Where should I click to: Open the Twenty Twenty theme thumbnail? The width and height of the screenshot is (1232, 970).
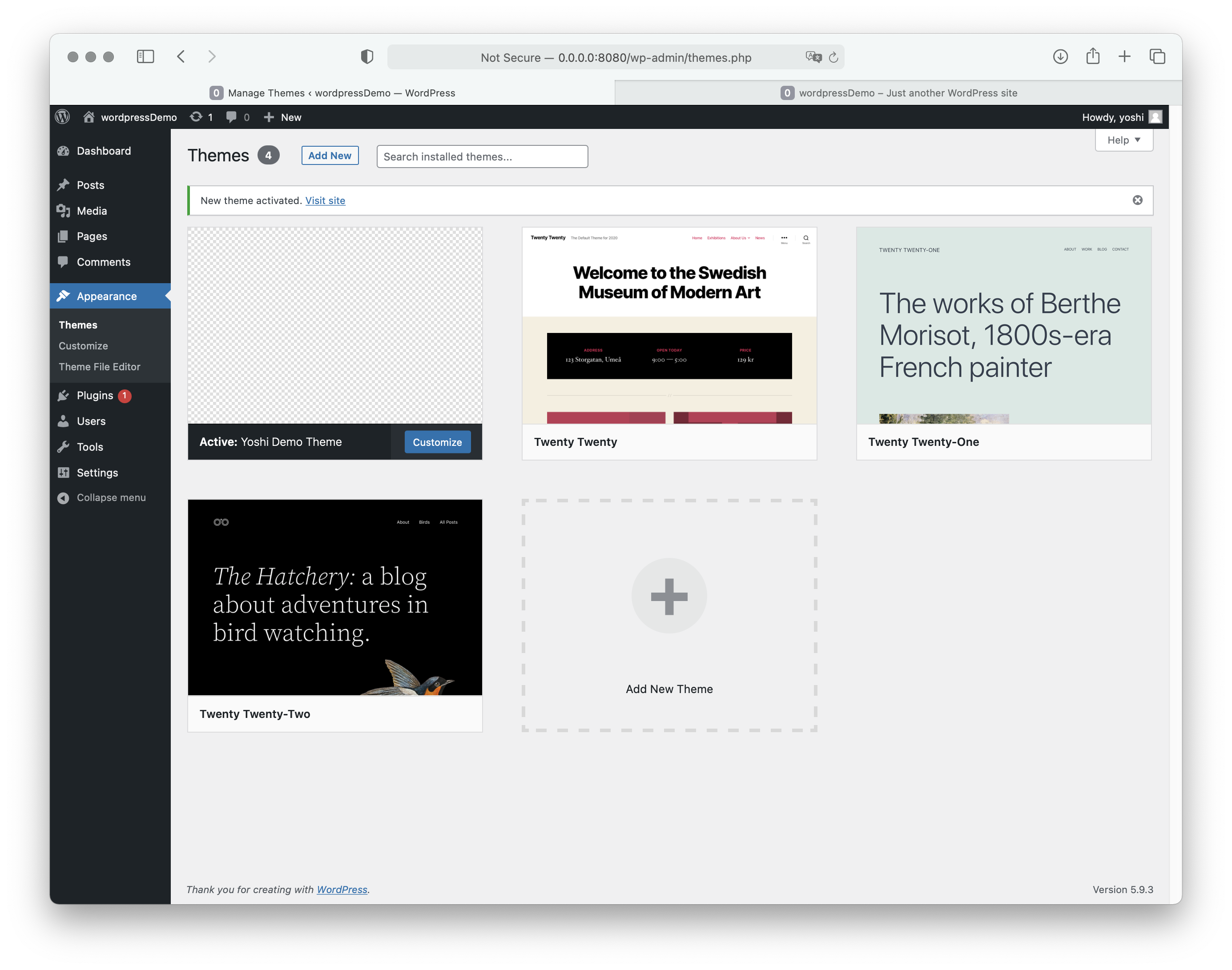[669, 325]
